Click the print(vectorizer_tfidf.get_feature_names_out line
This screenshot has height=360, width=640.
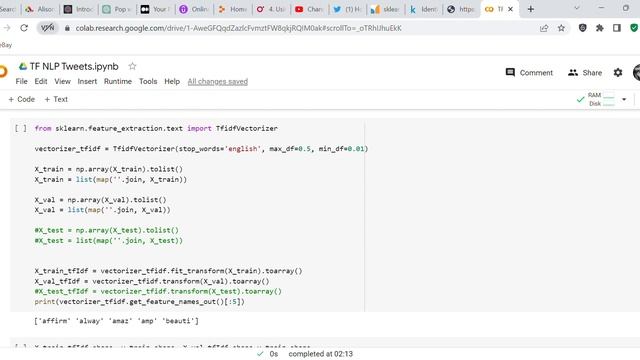pos(140,302)
